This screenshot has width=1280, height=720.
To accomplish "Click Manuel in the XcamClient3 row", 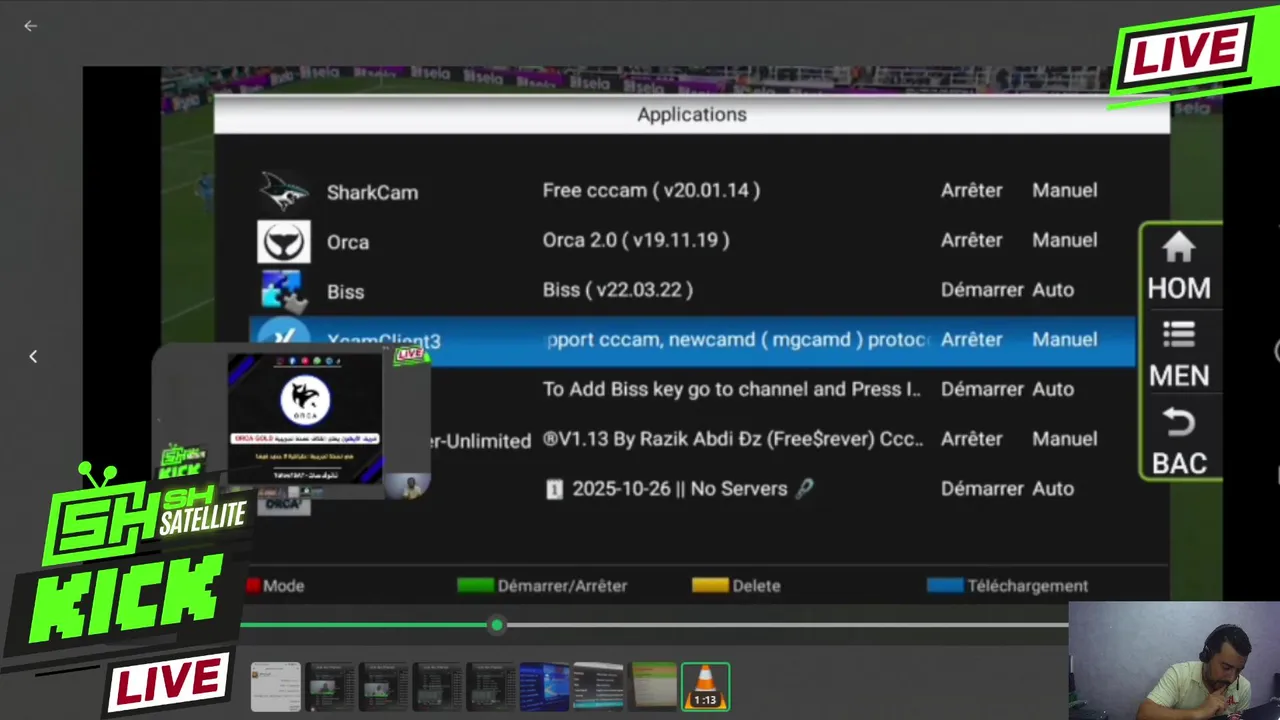I will 1064,340.
